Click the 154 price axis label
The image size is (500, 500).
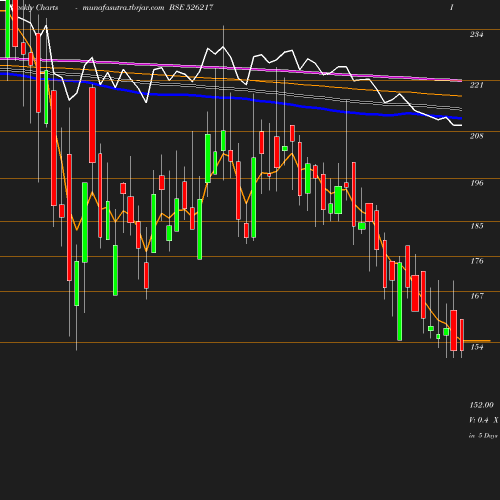(x=477, y=347)
